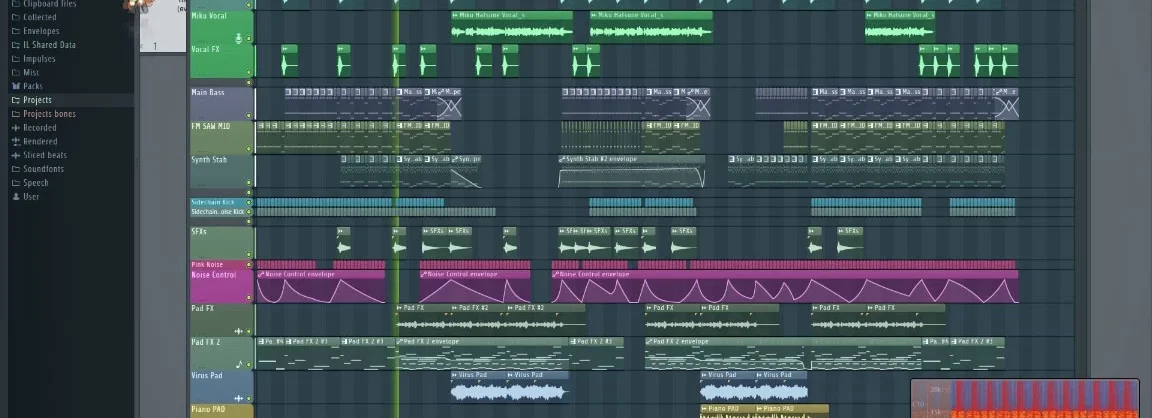Open the Soundfonts folder

click(43, 169)
